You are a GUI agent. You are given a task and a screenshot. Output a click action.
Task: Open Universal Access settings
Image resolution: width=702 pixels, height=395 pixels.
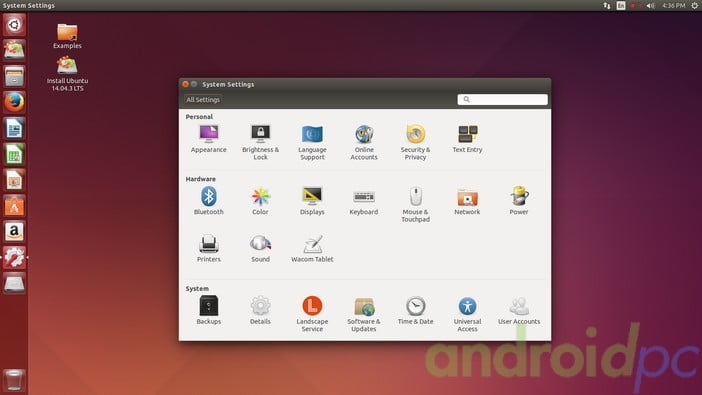point(467,314)
